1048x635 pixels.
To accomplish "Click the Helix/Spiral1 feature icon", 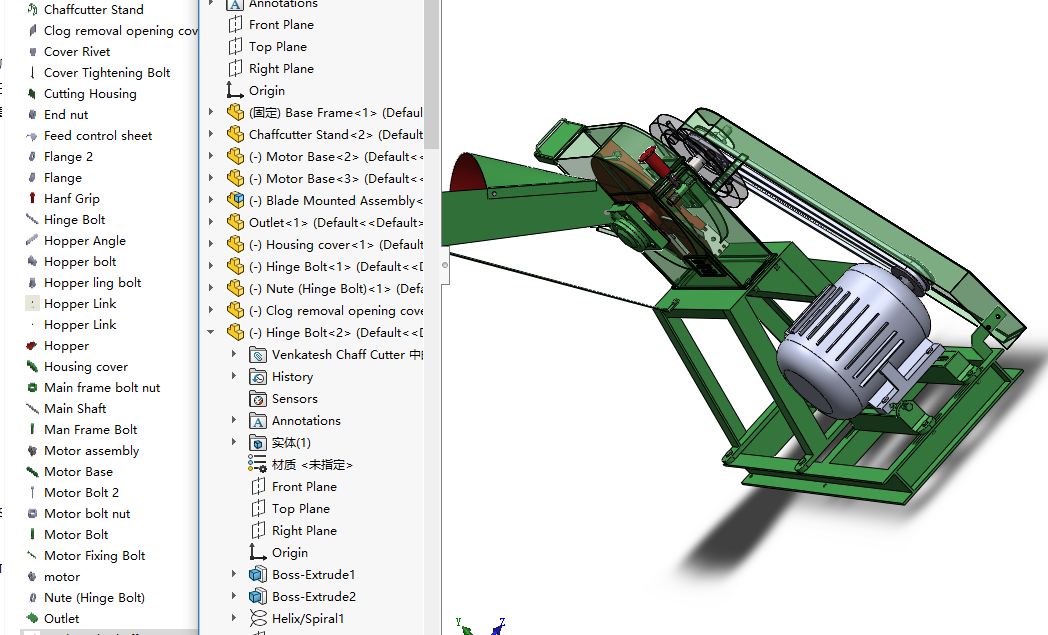I will (x=258, y=618).
